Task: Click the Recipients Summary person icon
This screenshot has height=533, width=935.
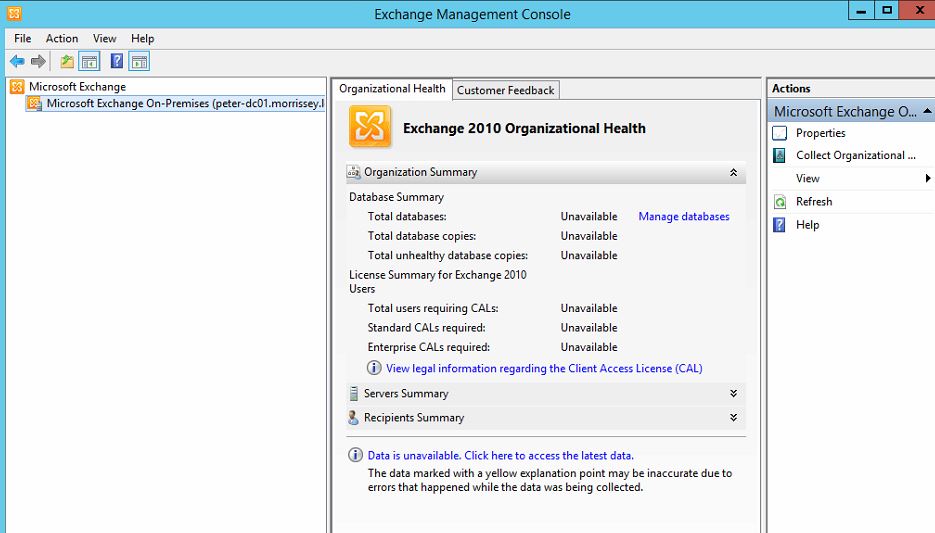Action: tap(354, 418)
